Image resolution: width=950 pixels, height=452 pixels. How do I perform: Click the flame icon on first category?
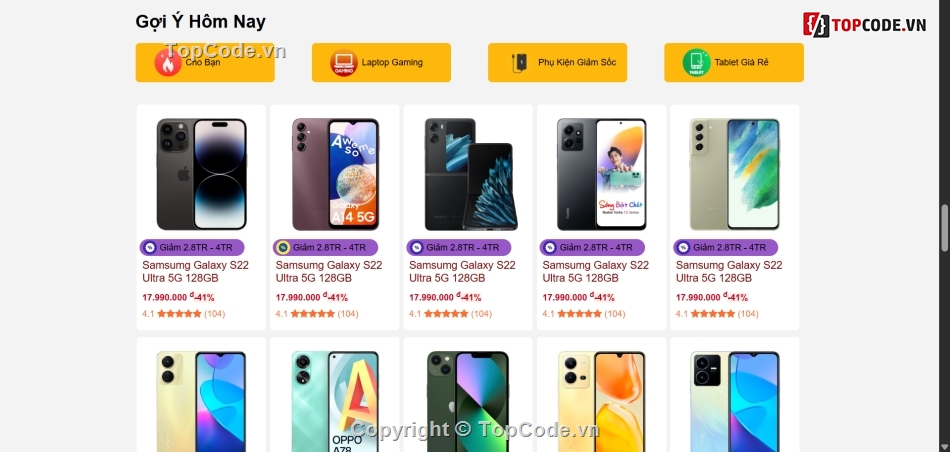[168, 62]
